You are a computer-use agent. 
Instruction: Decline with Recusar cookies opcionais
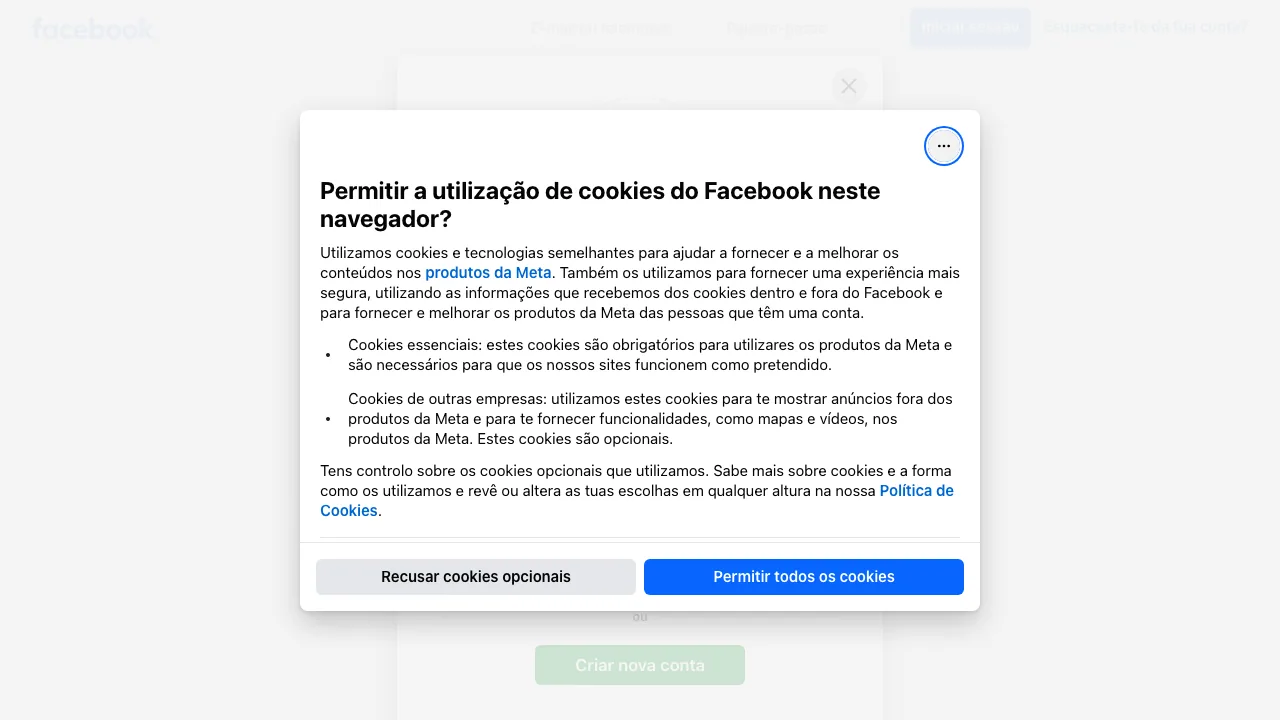476,577
